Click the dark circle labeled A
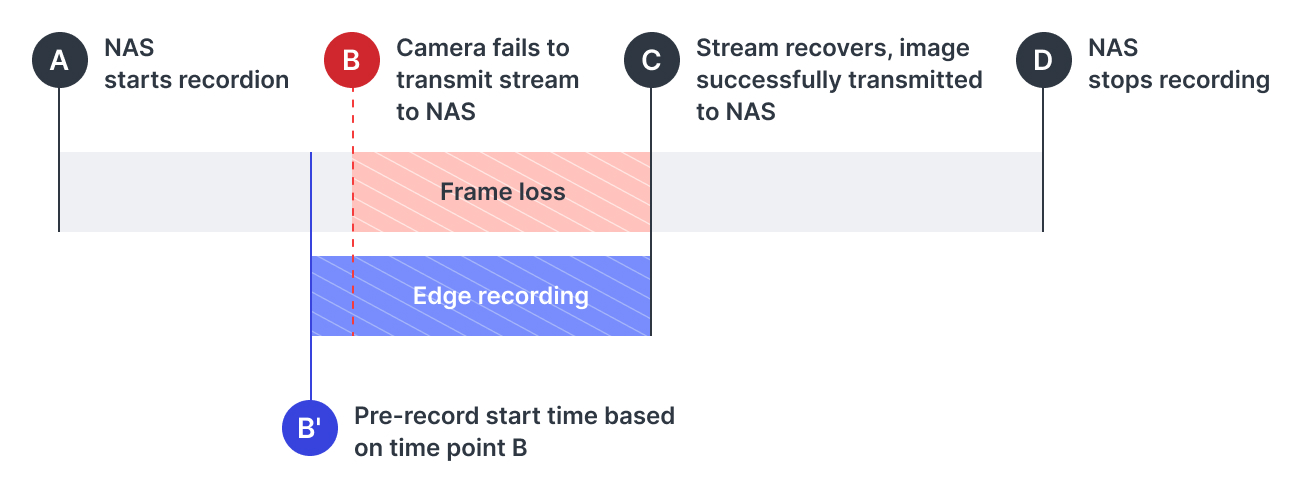Viewport: 1312px width, 496px height. (x=59, y=60)
